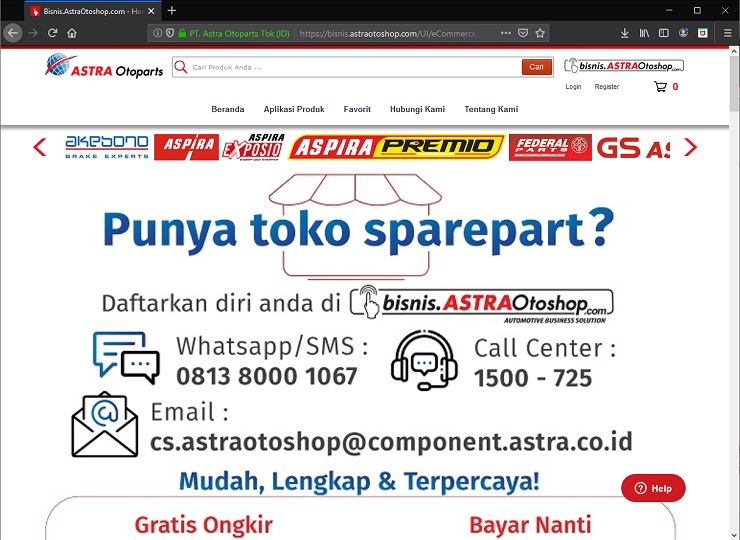Viewport: 740px width, 540px height.
Task: Open Favorit menu item
Action: coord(357,109)
